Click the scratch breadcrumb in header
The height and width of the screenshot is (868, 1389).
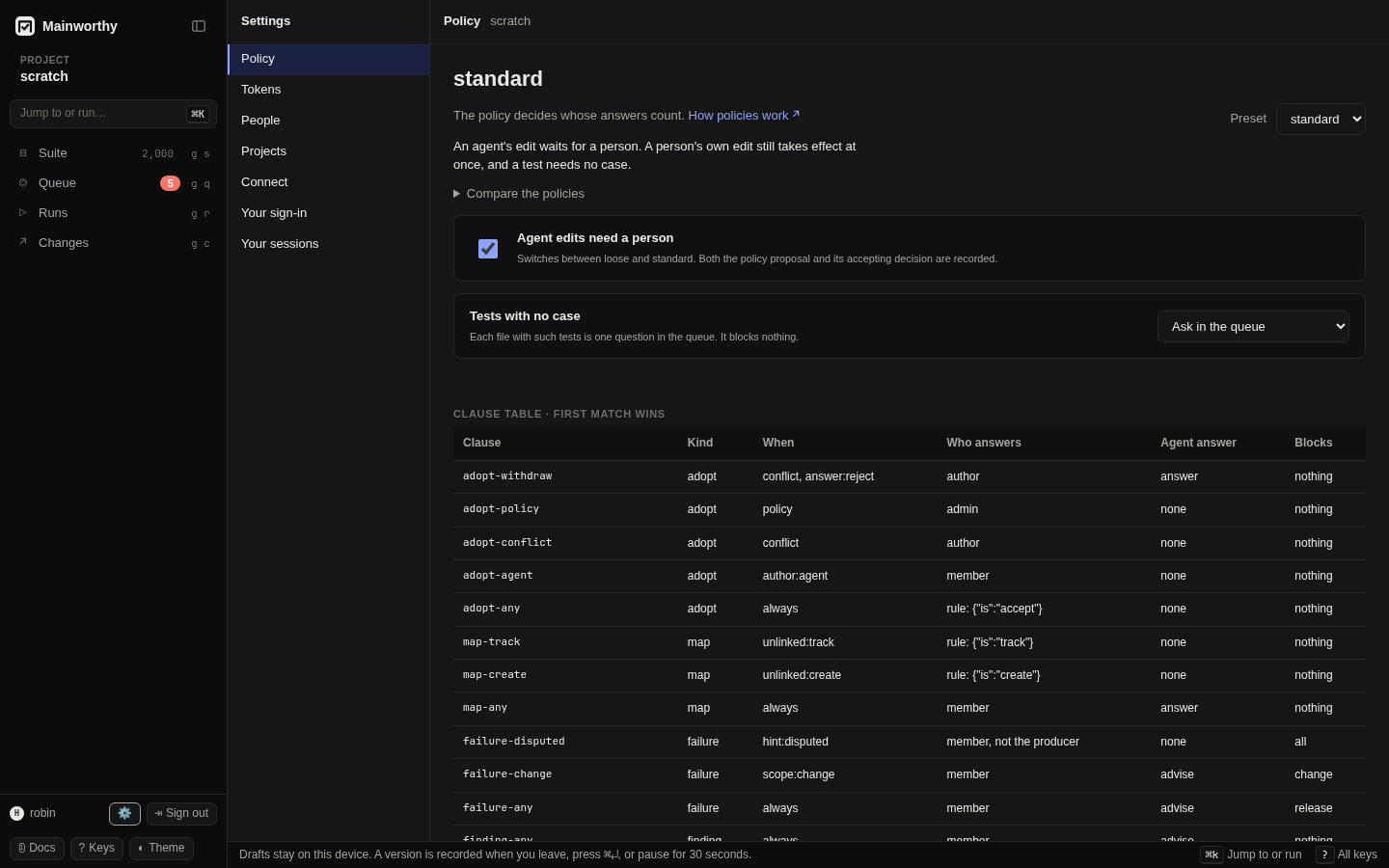[x=510, y=21]
